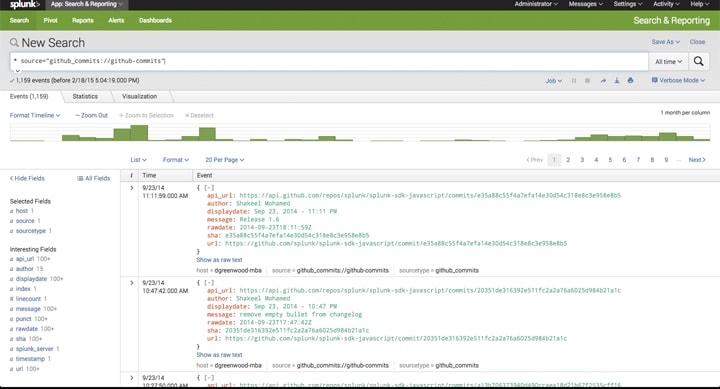Click Close link near Save As
The height and width of the screenshot is (389, 720).
point(697,42)
